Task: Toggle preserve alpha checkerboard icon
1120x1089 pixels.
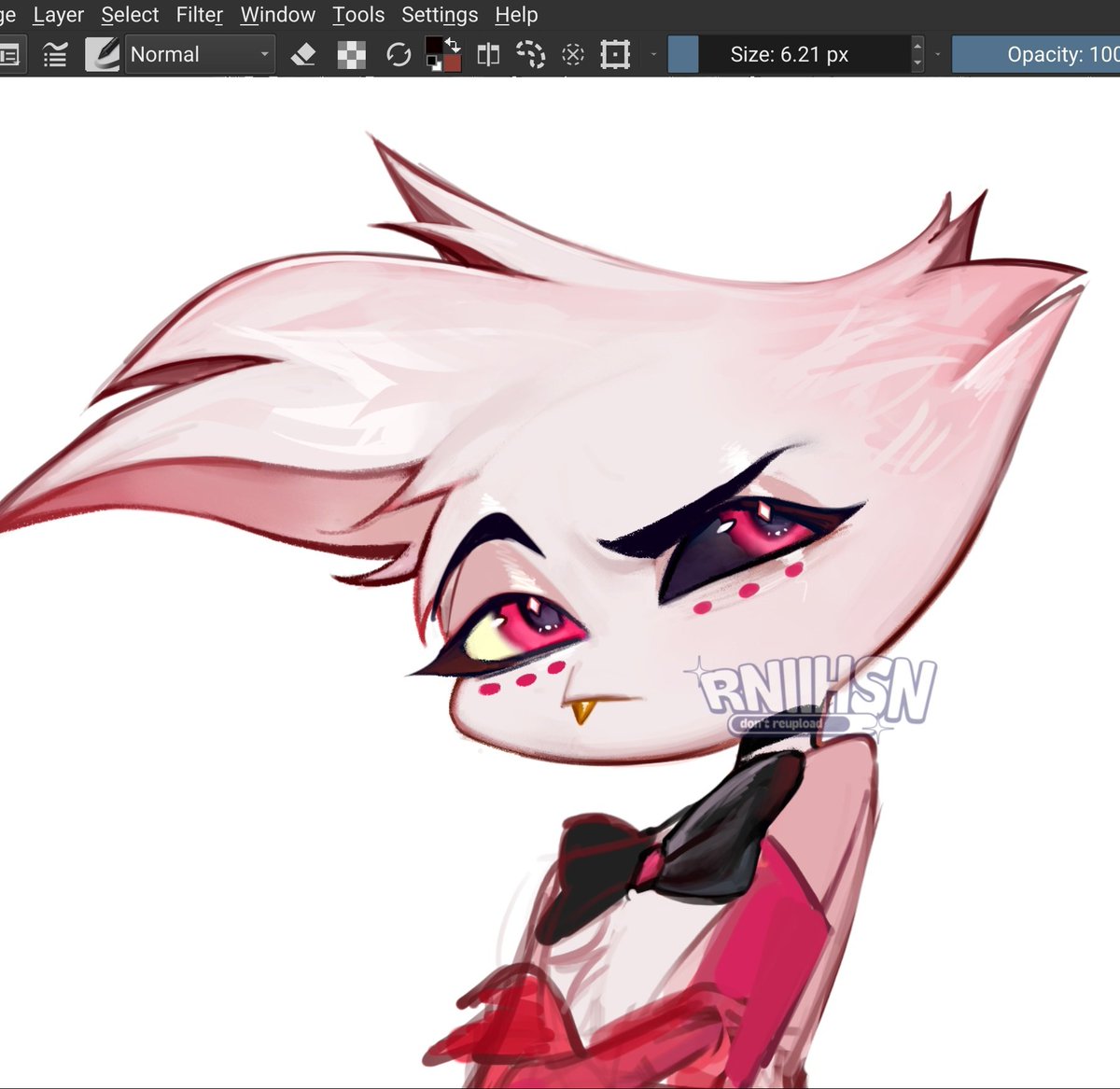Action: click(x=351, y=55)
